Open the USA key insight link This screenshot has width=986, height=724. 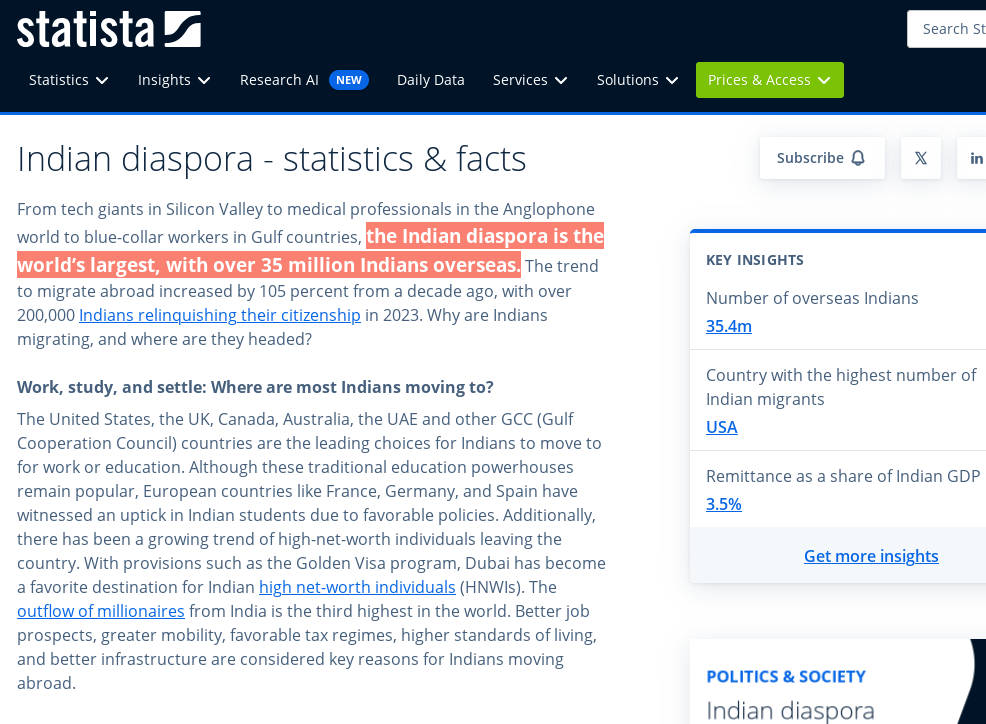pos(721,427)
